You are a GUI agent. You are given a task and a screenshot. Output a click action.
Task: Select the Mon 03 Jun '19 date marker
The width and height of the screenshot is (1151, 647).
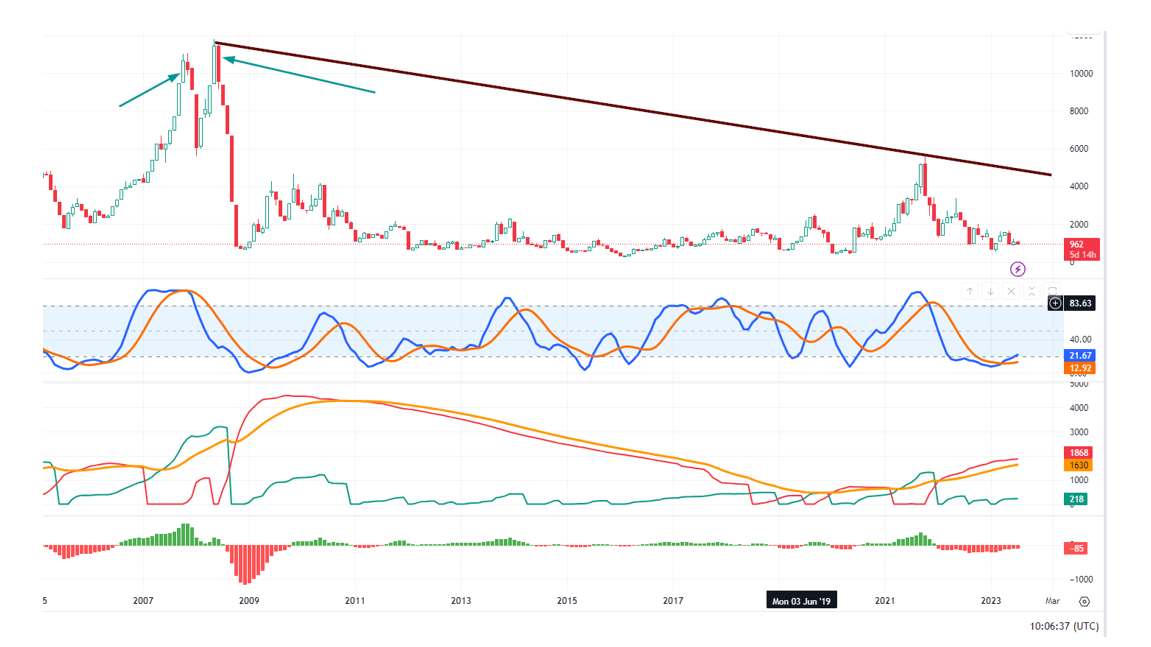coord(803,599)
